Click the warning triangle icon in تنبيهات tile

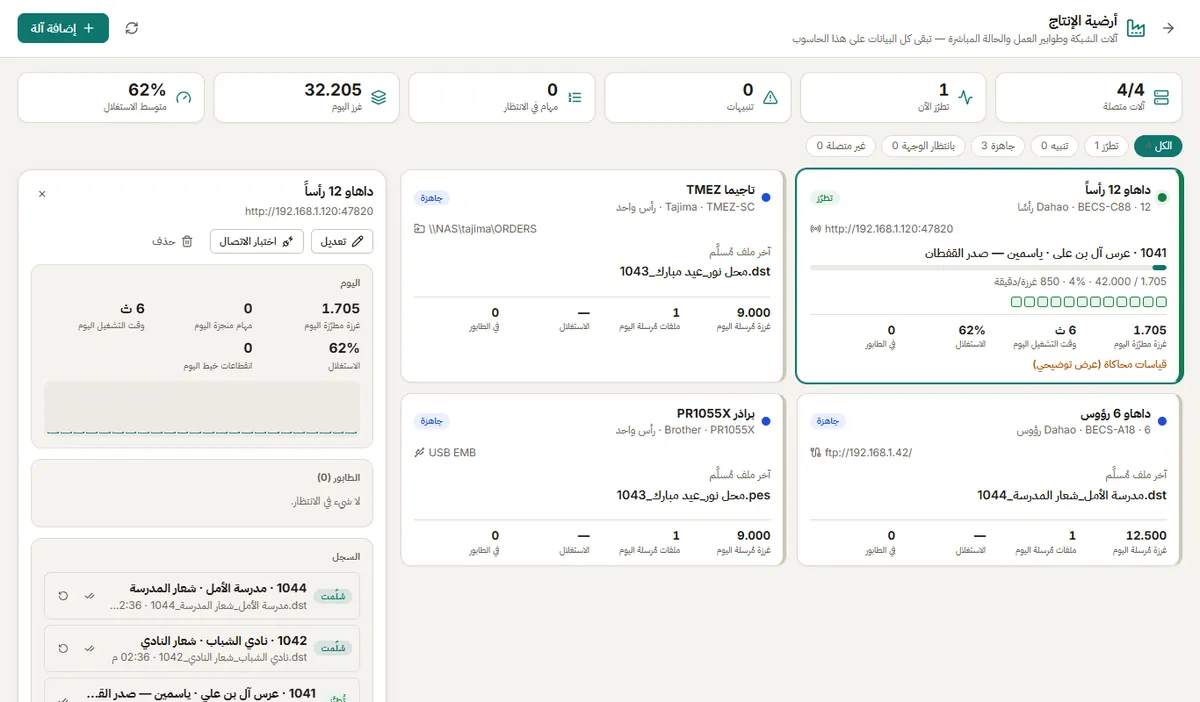(x=770, y=97)
